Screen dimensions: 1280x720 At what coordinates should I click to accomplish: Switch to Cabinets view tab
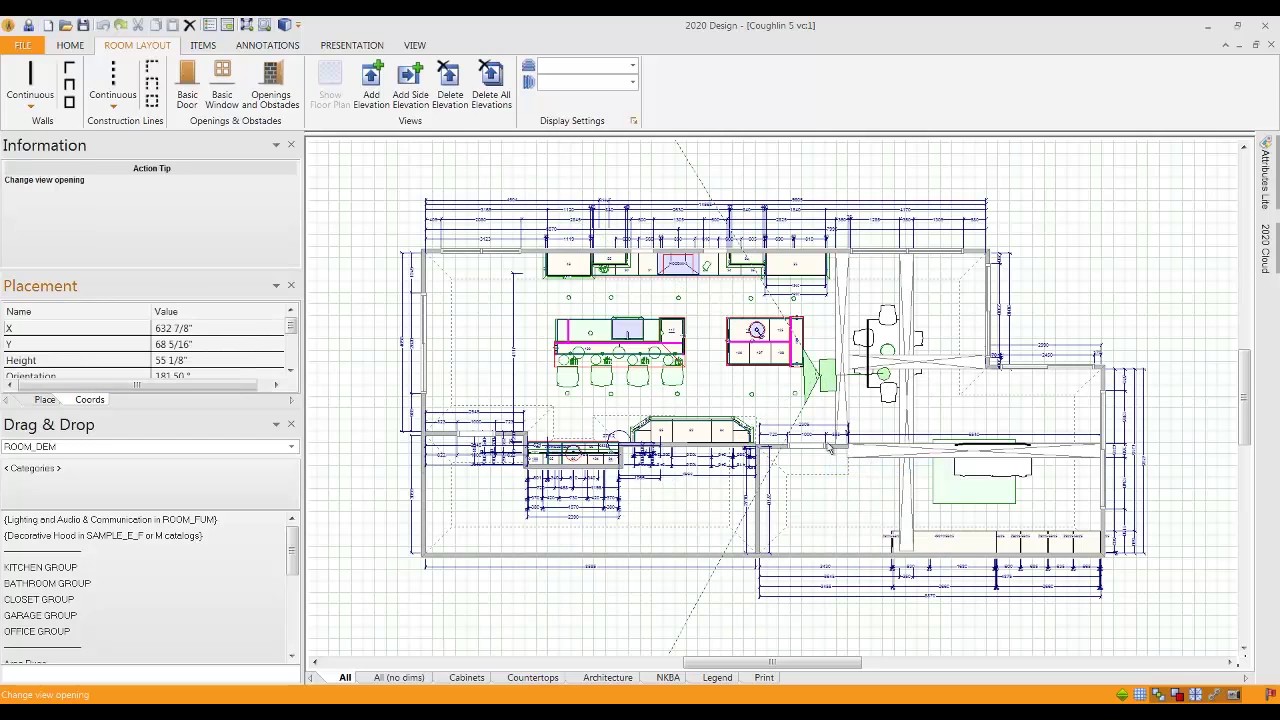[466, 677]
